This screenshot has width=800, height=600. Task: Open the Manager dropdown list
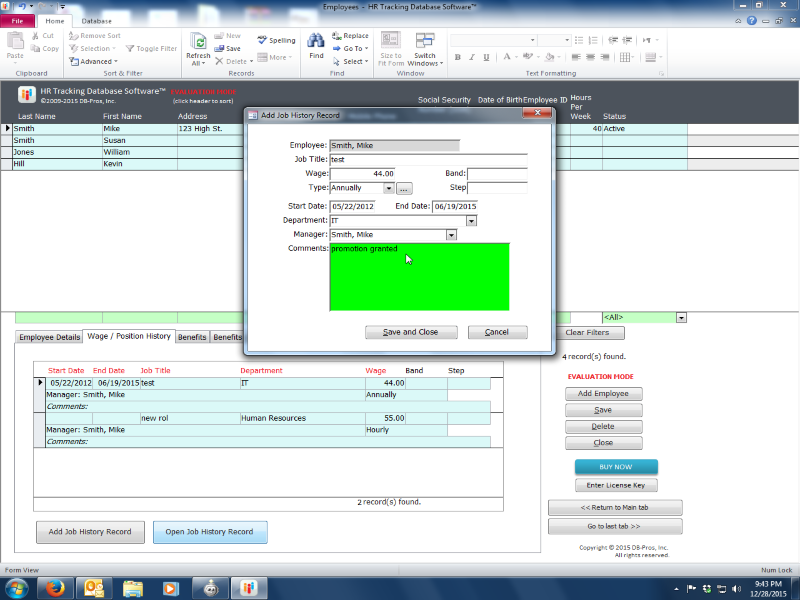tap(451, 235)
